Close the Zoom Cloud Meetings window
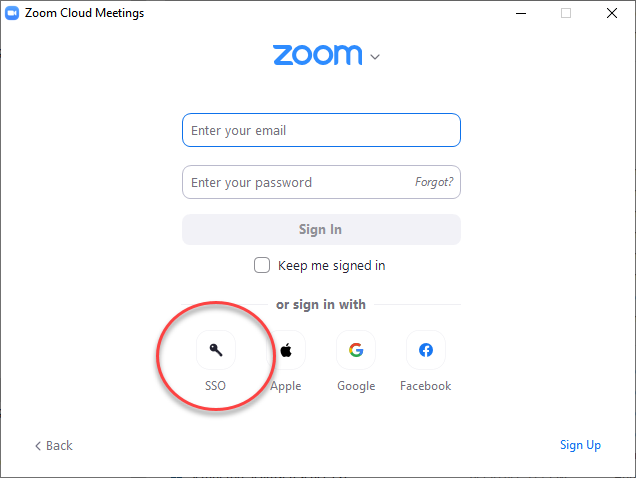 point(612,13)
